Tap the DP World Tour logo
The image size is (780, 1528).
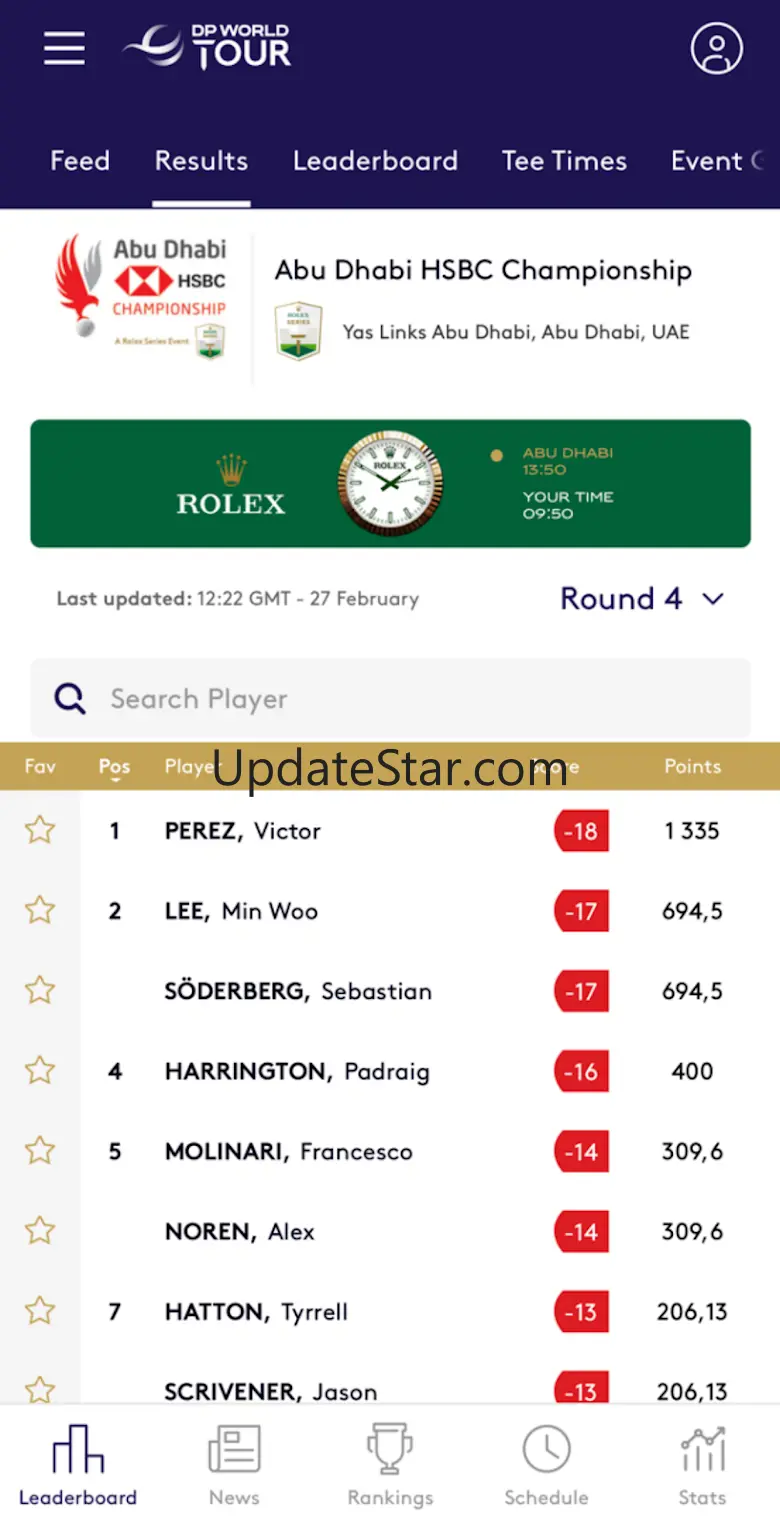pos(207,47)
